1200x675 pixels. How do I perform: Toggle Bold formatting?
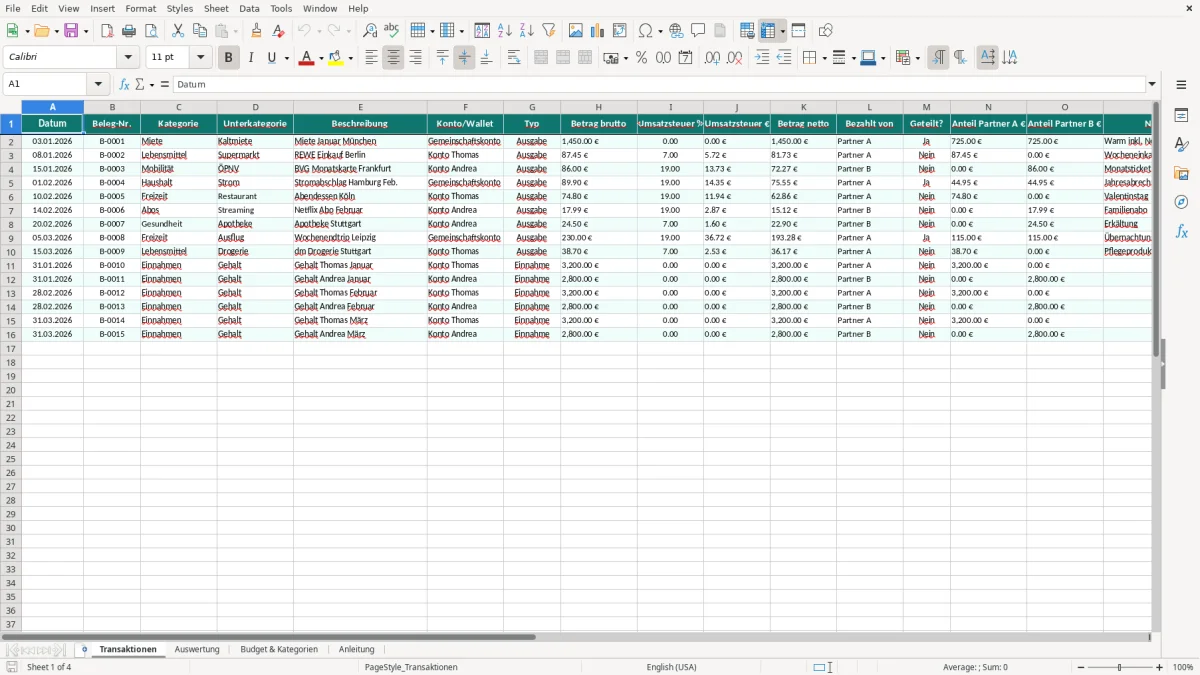coord(228,58)
